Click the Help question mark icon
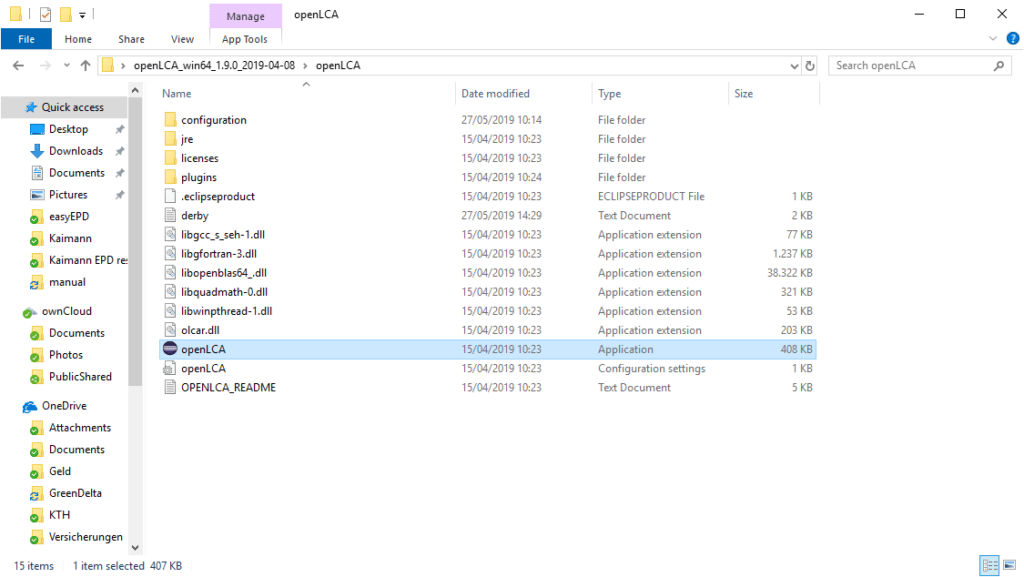 pyautogui.click(x=1012, y=39)
